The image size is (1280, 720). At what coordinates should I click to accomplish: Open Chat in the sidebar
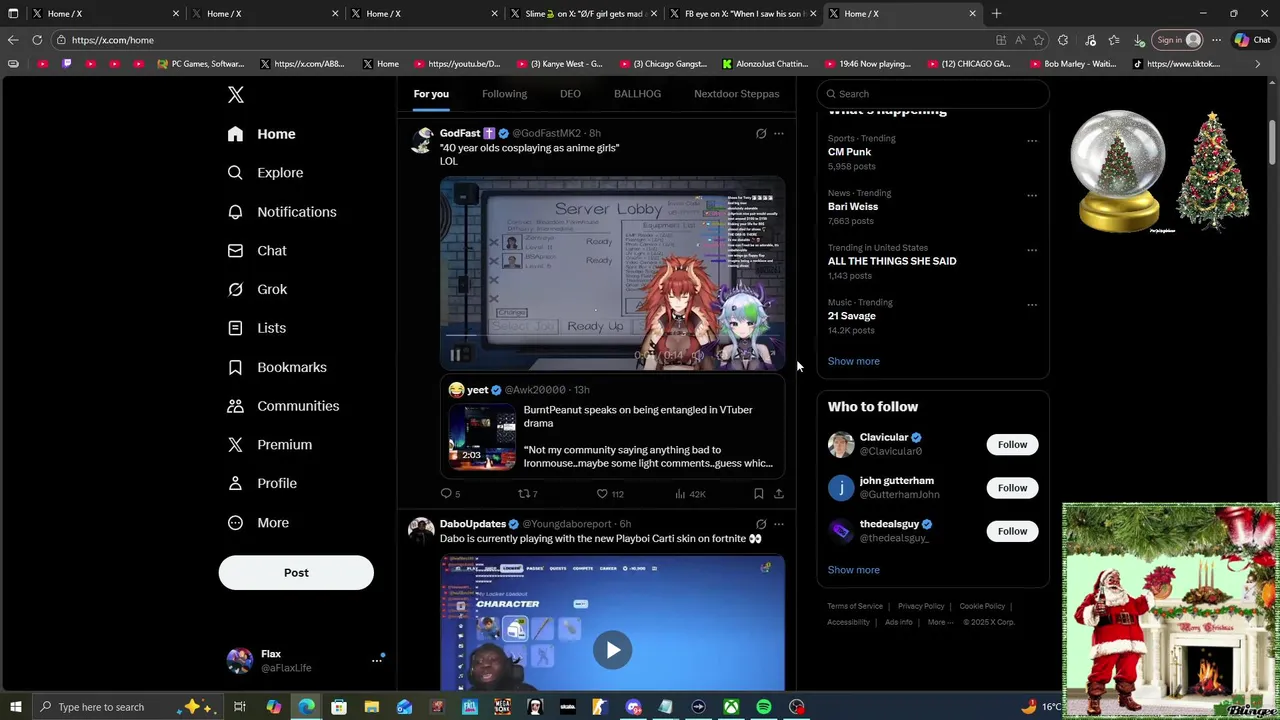(x=257, y=251)
